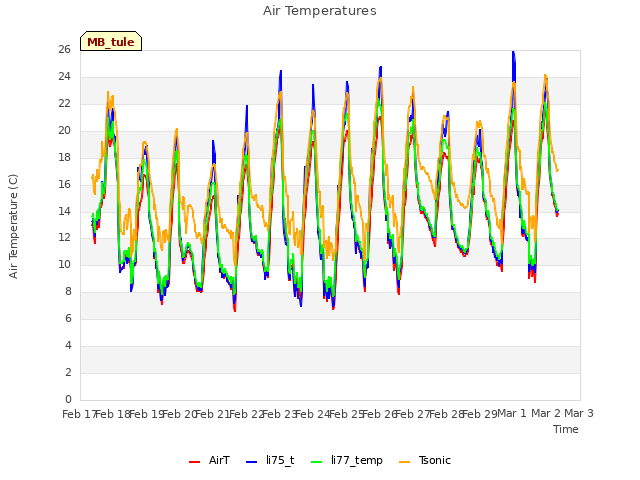640x480 pixels.
Task: Click the Time axis title
Action: (566, 429)
